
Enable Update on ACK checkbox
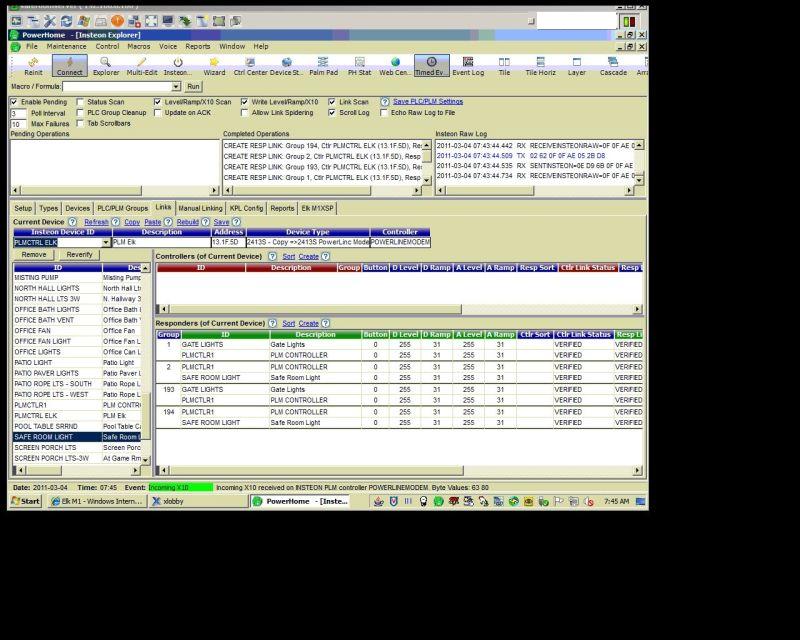coord(158,113)
